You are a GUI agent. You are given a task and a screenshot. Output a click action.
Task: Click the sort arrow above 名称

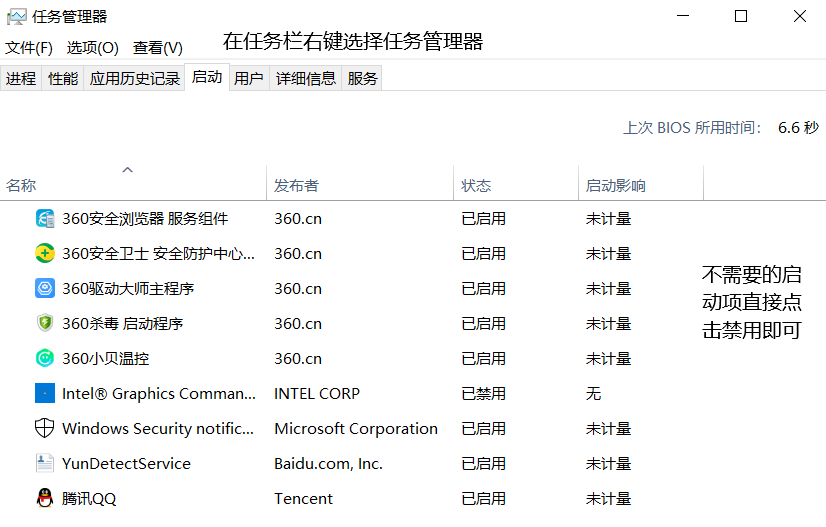pyautogui.click(x=127, y=170)
